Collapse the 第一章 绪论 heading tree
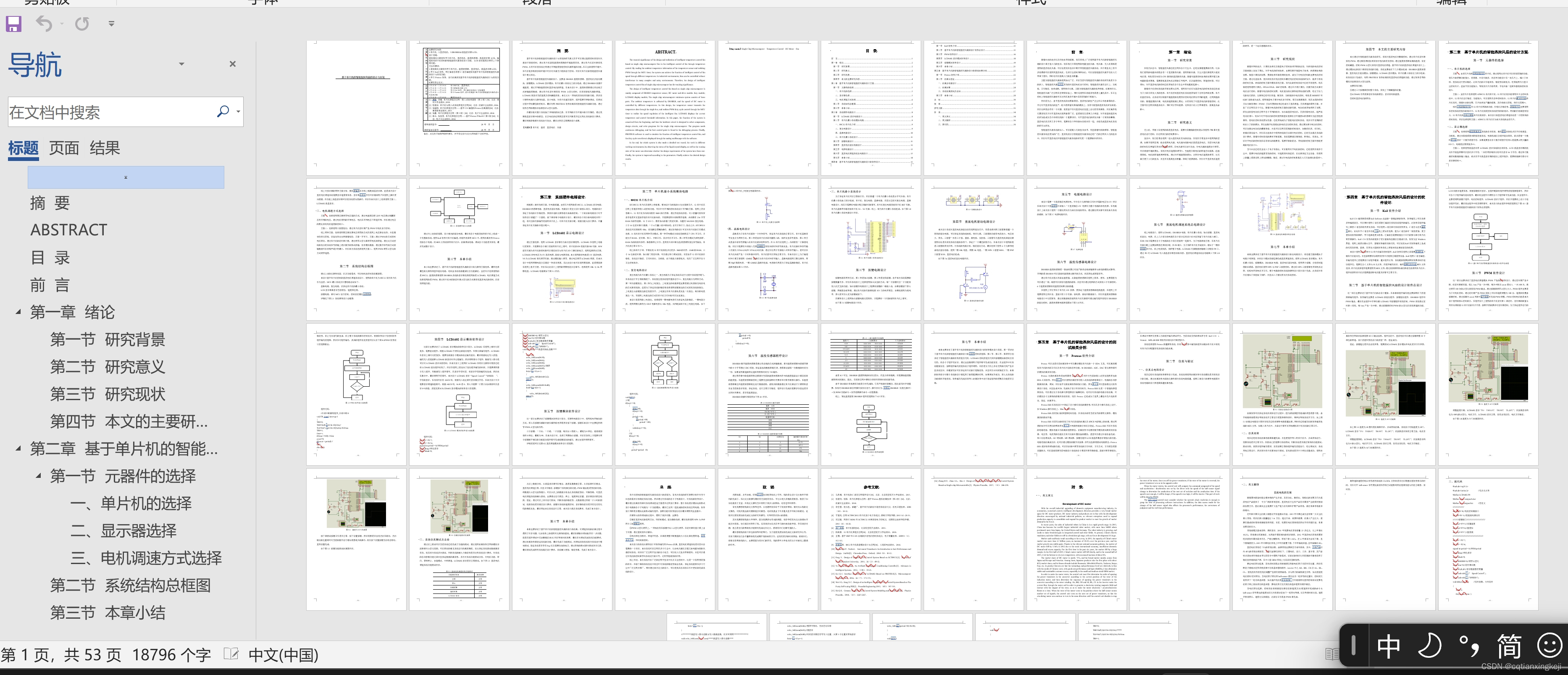Image resolution: width=1568 pixels, height=675 pixels. pos(18,312)
